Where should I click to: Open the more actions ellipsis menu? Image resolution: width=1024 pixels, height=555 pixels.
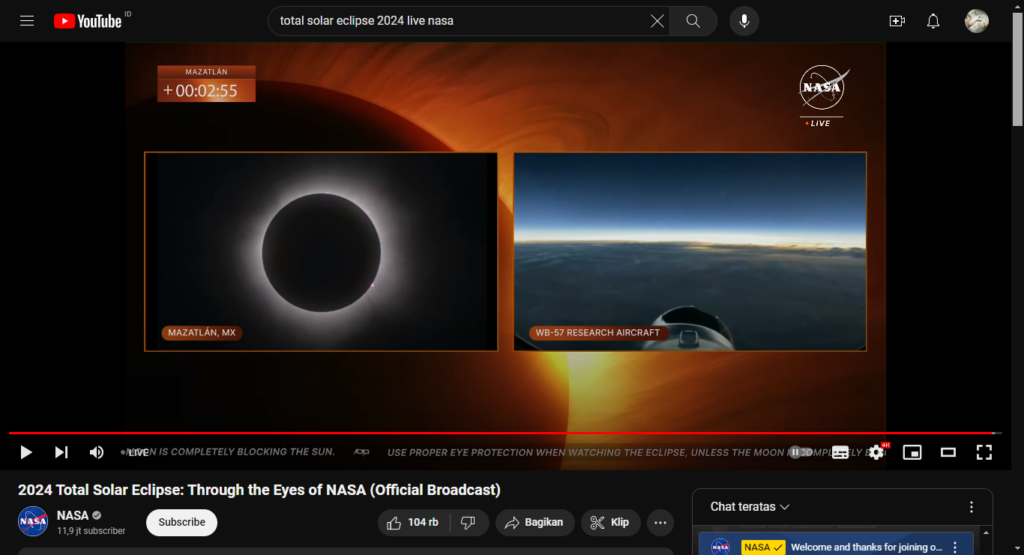tap(660, 522)
